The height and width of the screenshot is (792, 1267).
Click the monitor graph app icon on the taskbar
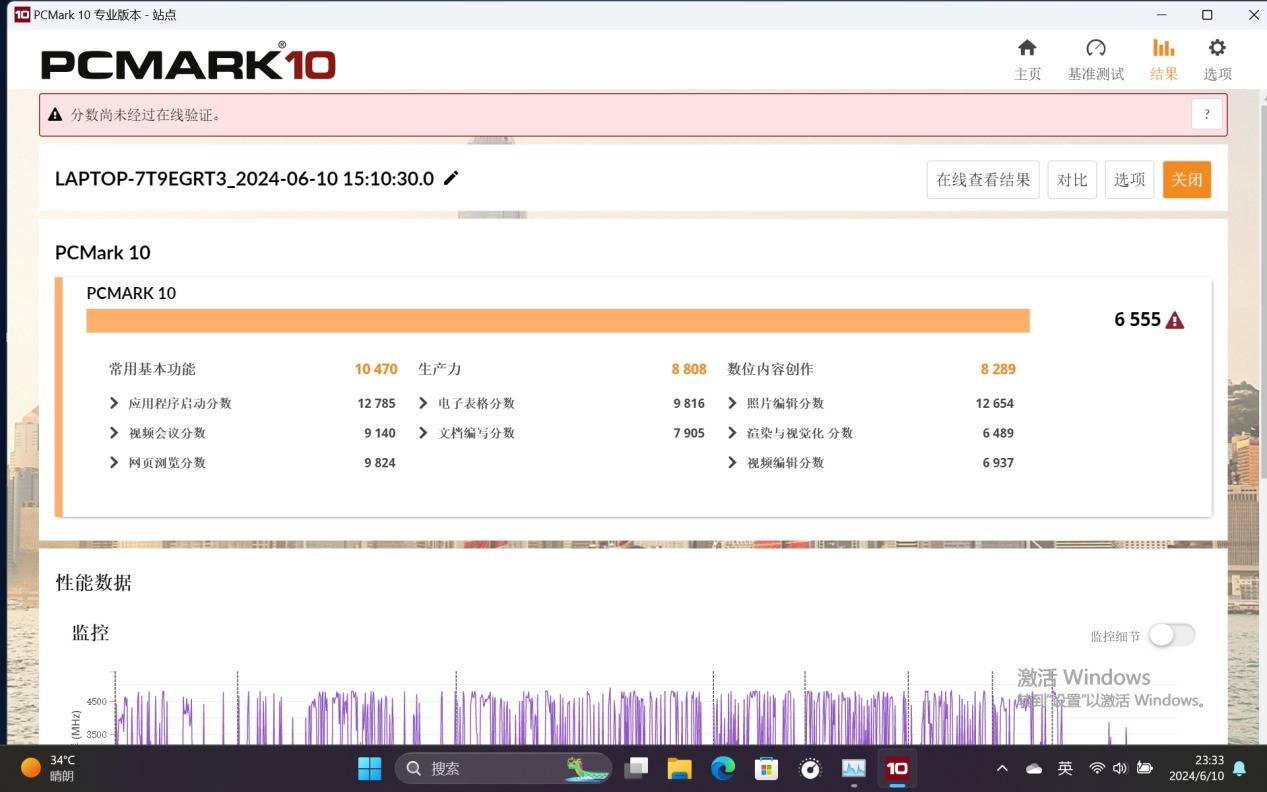[854, 768]
